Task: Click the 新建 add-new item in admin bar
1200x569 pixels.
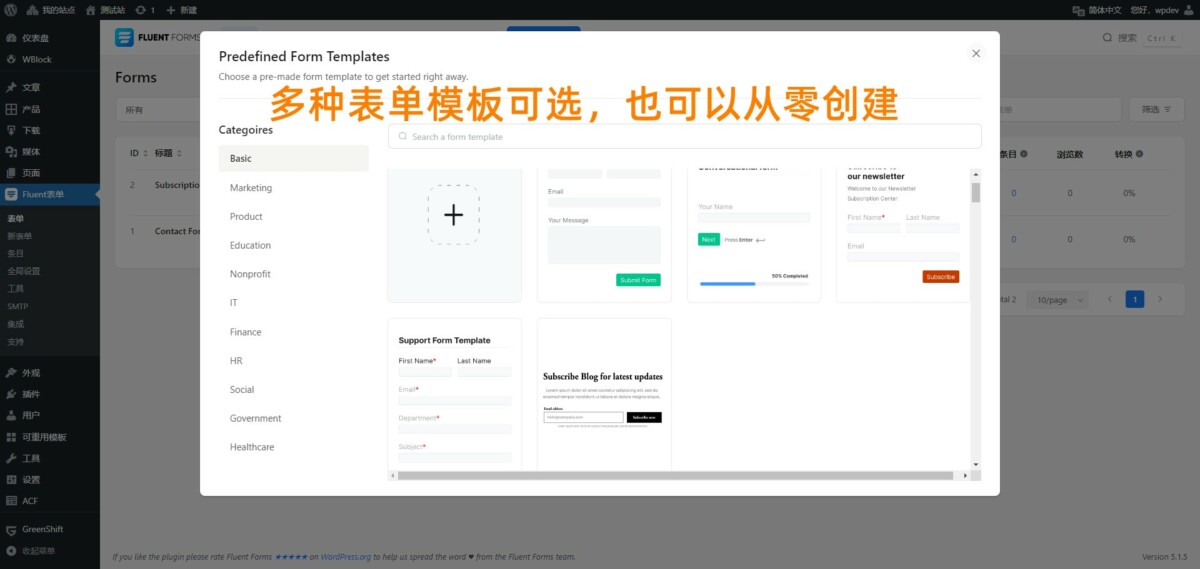Action: (182, 9)
